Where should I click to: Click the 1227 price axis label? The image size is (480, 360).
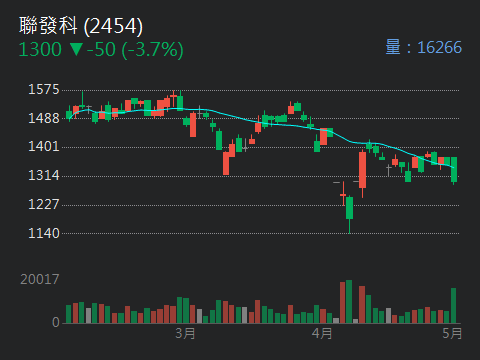tap(44, 204)
